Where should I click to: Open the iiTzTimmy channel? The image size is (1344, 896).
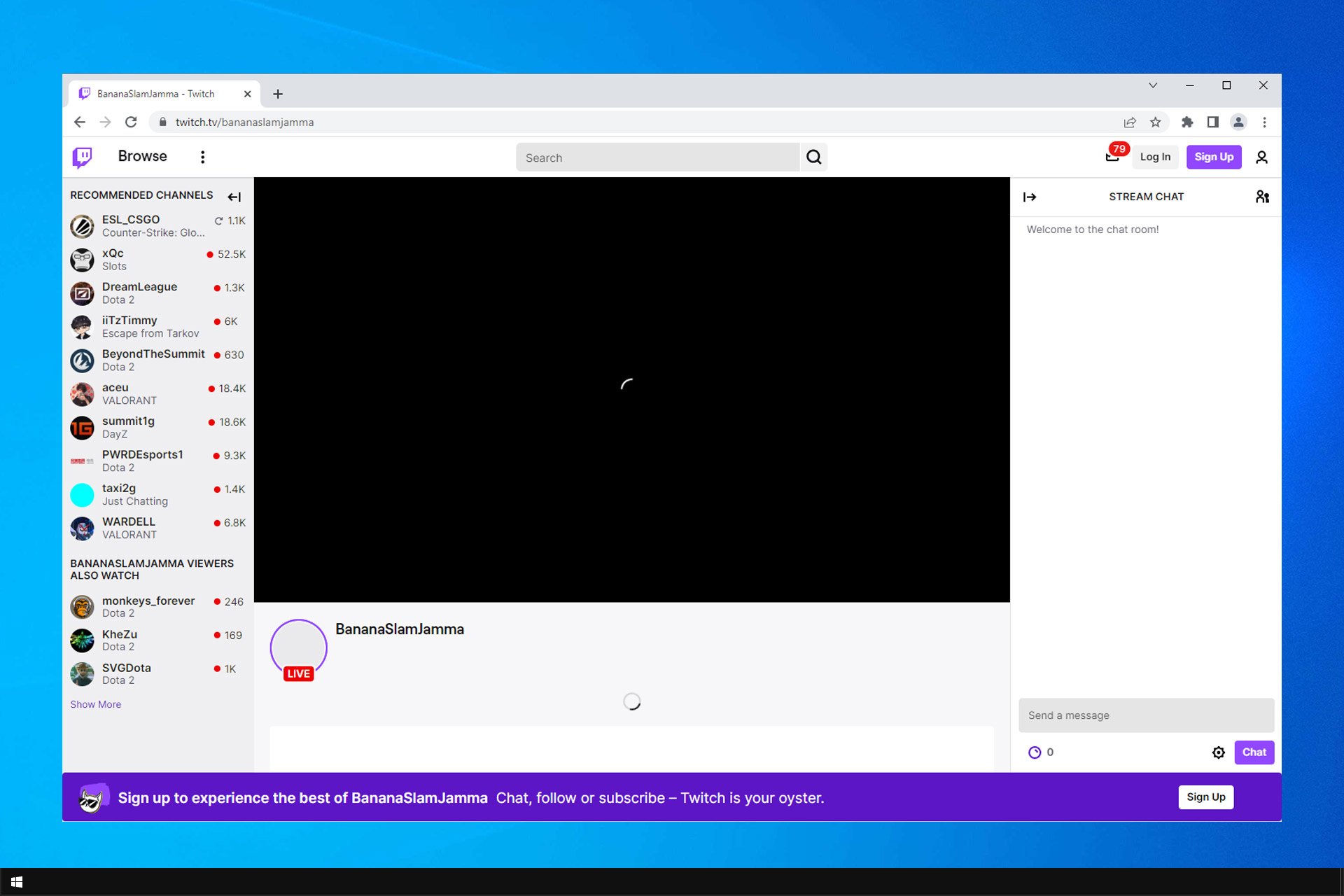[158, 327]
